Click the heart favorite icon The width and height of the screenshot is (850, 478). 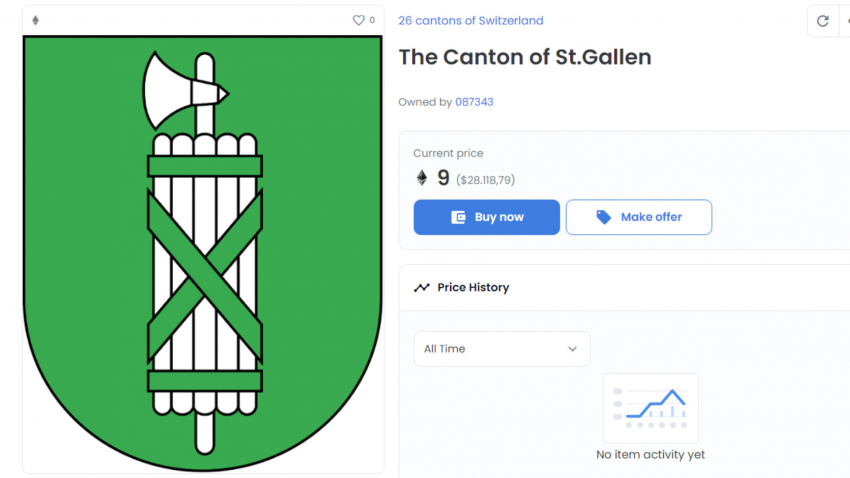tap(358, 21)
